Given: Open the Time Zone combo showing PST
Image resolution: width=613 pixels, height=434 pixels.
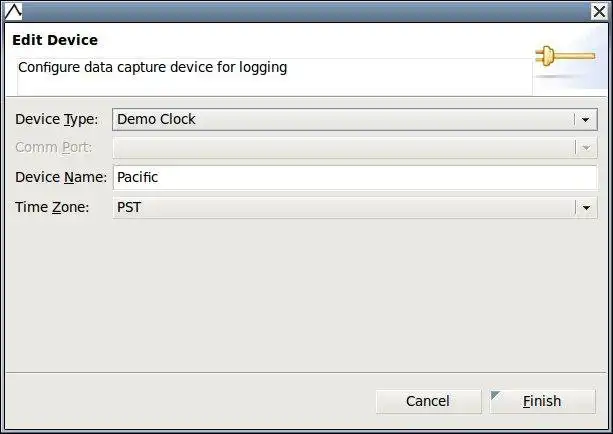Looking at the screenshot, I should click(342, 207).
